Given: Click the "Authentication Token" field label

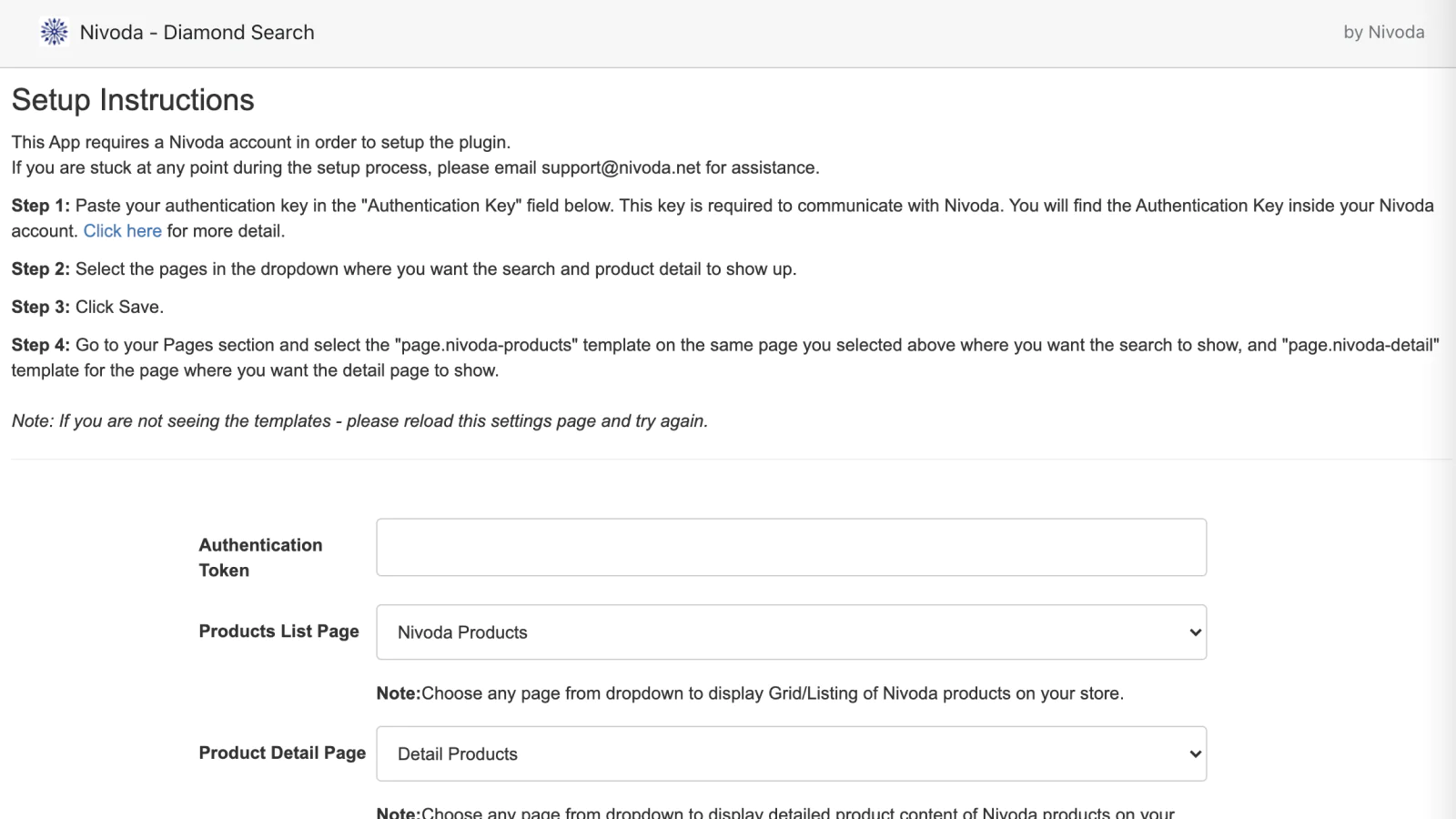Looking at the screenshot, I should click(260, 557).
